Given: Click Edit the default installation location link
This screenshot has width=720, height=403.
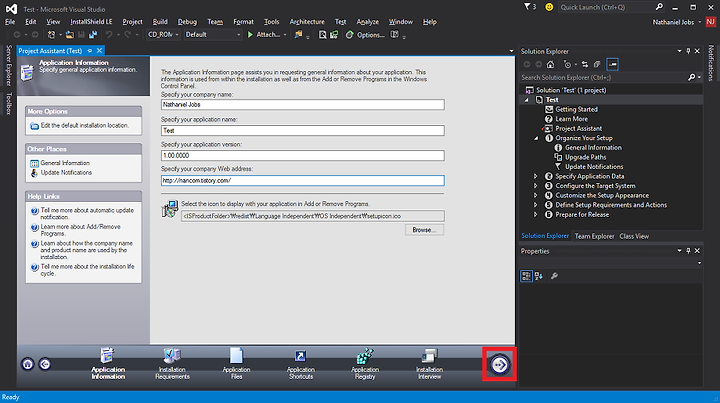Looking at the screenshot, I should (84, 125).
